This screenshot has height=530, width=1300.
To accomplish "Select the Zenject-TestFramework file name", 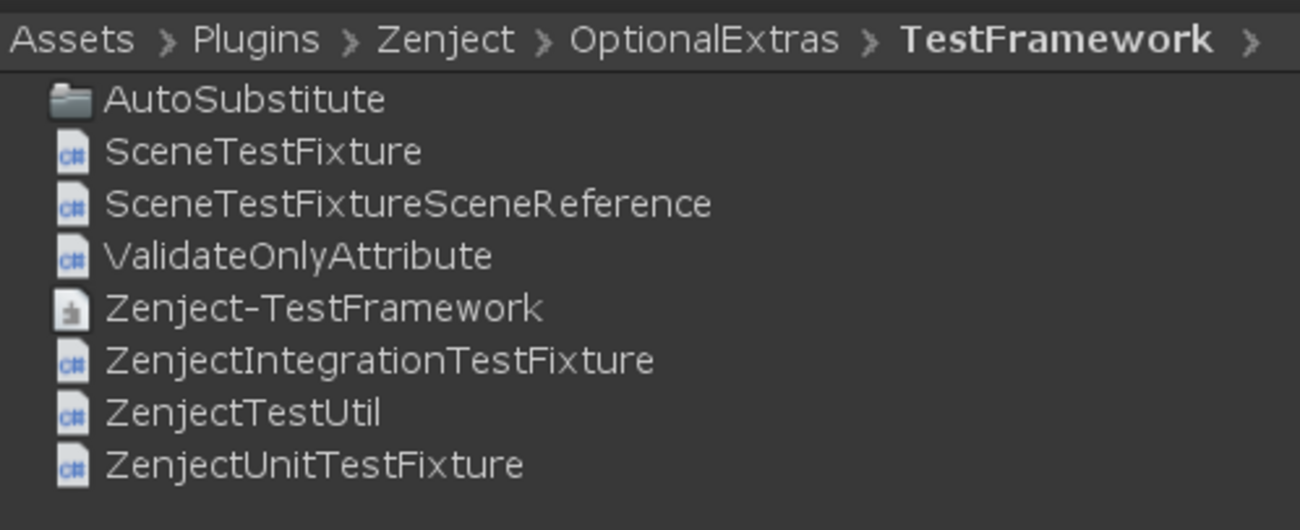I will click(x=323, y=308).
